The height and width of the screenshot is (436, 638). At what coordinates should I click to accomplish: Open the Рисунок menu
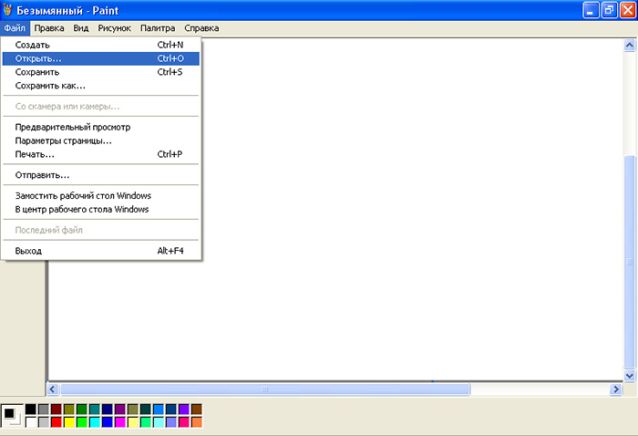click(114, 28)
